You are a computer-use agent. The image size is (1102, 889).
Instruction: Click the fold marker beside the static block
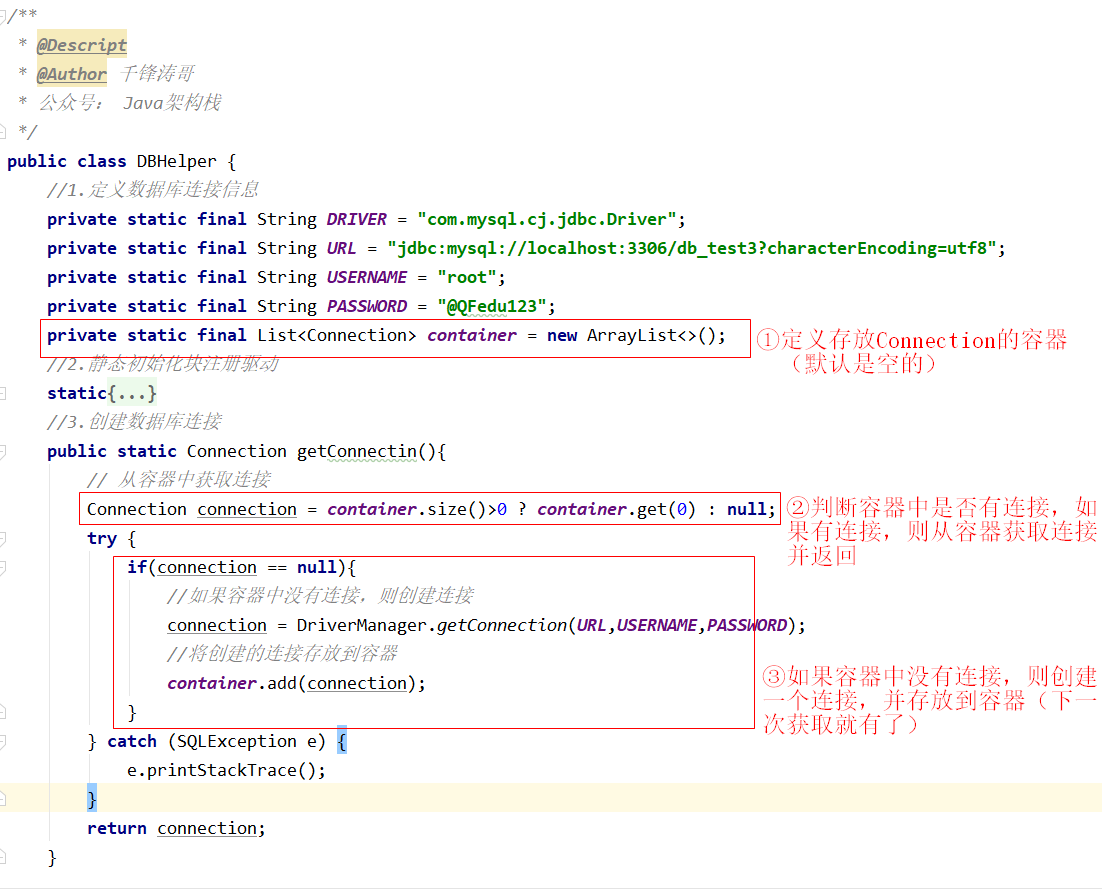pyautogui.click(x=4, y=393)
